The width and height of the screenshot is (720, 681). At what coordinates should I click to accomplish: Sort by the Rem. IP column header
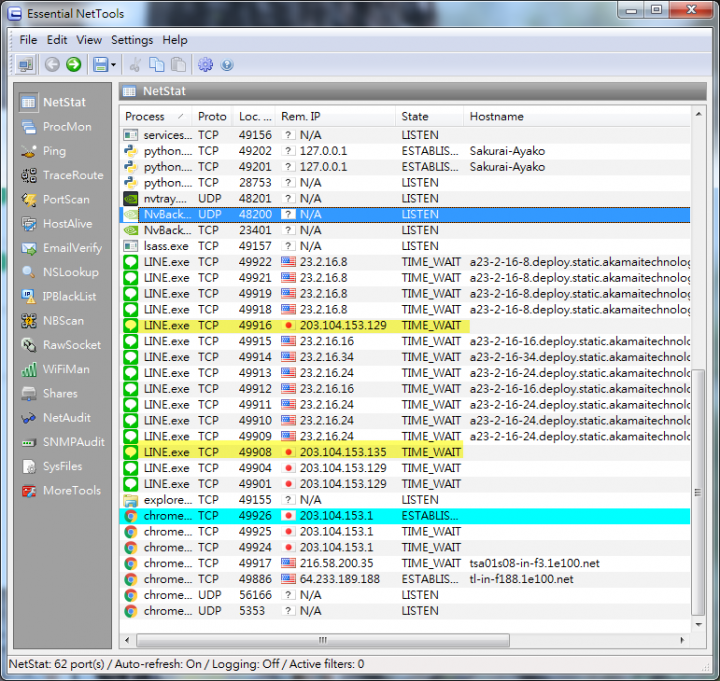(335, 117)
